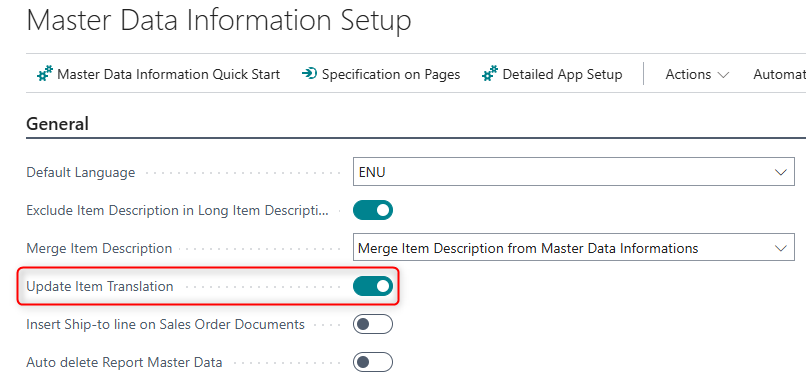Click the Update Item Translation label
This screenshot has width=806, height=387.
100,286
